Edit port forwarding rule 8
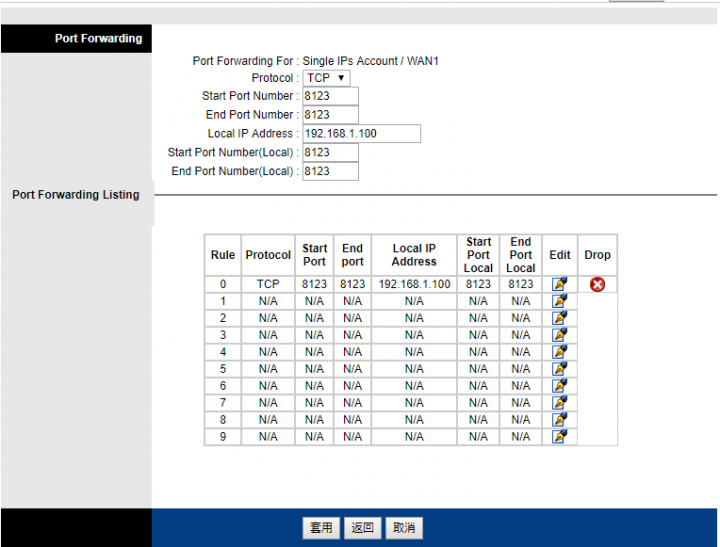Screen dimensions: 720x547 click(559, 420)
